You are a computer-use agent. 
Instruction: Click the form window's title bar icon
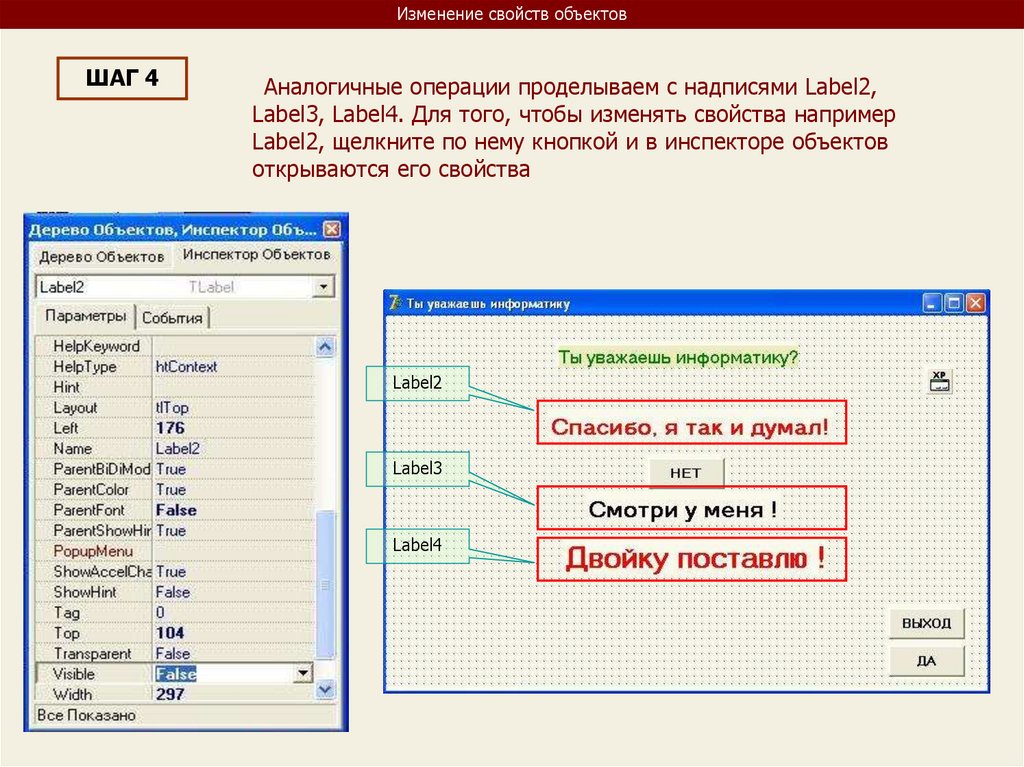point(394,302)
